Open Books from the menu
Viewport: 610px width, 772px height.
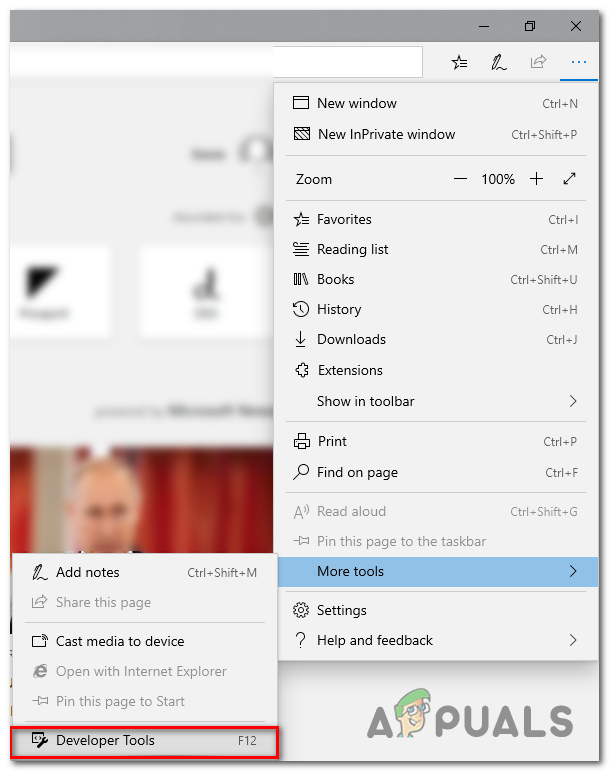(436, 279)
